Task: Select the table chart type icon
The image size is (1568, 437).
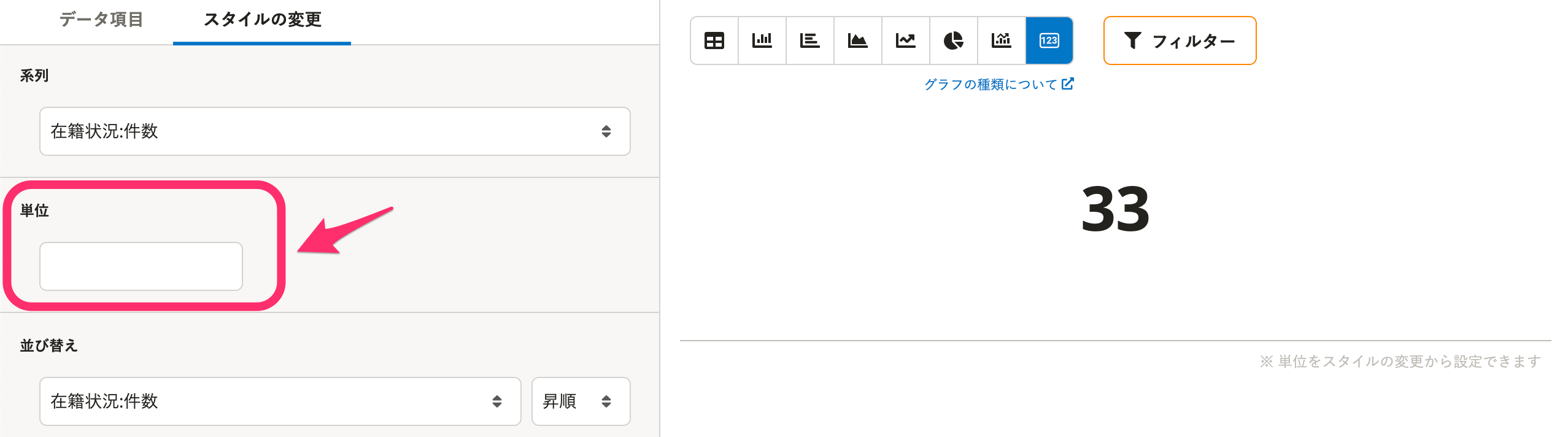Action: pos(714,41)
